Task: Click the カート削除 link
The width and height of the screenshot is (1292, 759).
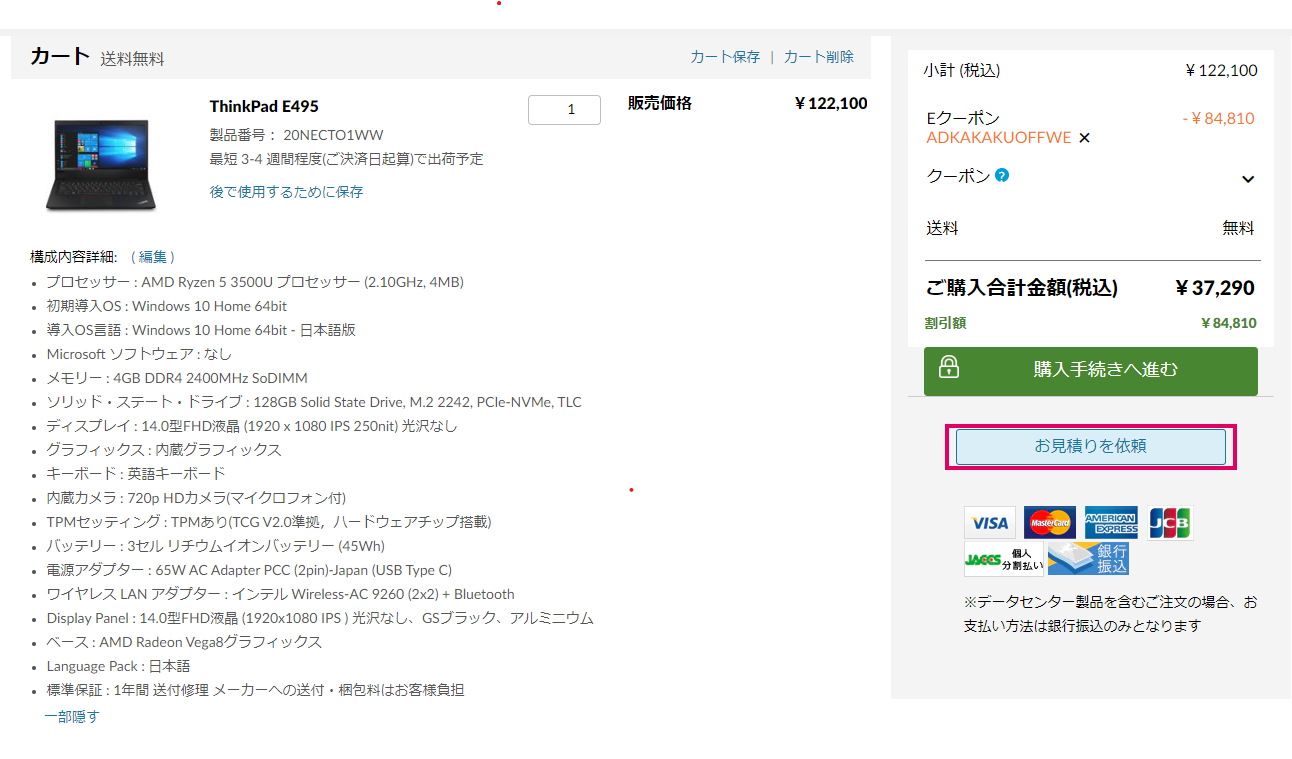Action: [x=819, y=57]
